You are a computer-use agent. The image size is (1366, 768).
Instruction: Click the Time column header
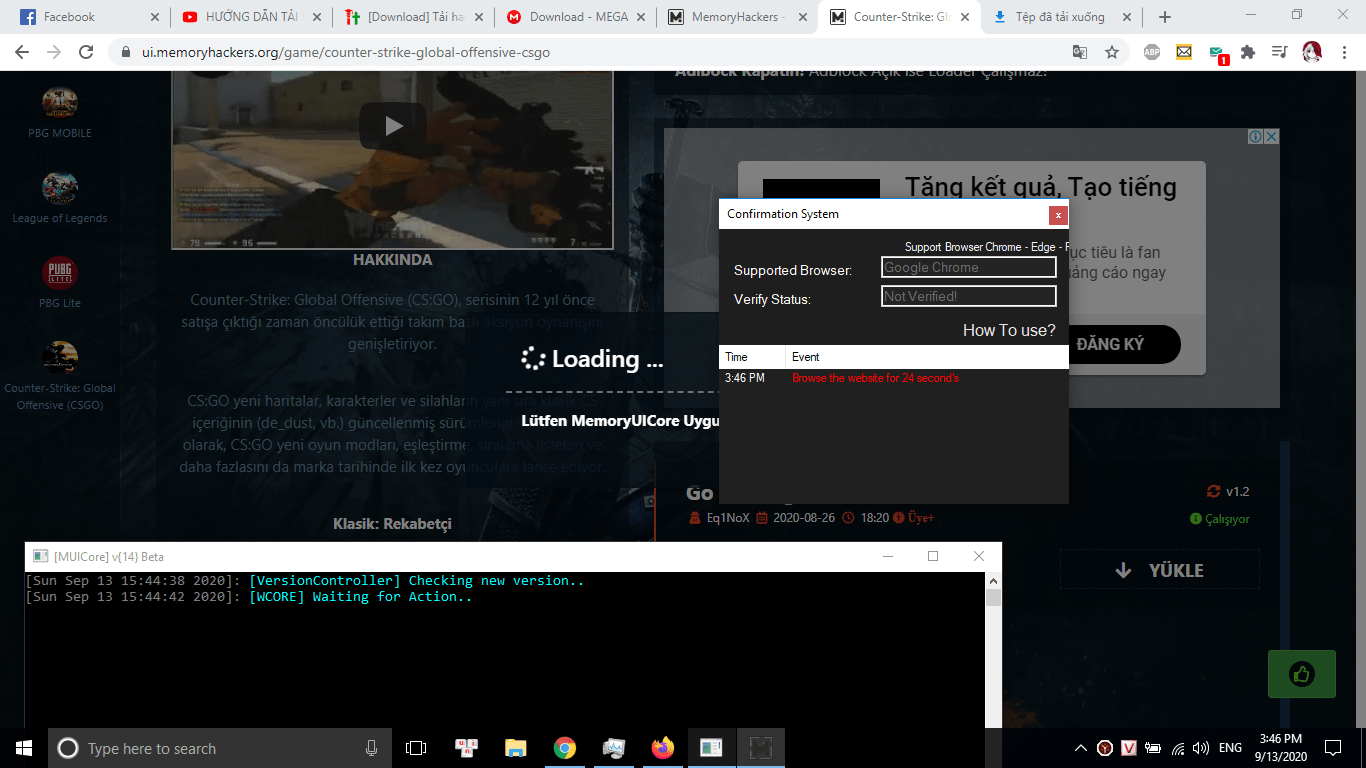click(752, 357)
